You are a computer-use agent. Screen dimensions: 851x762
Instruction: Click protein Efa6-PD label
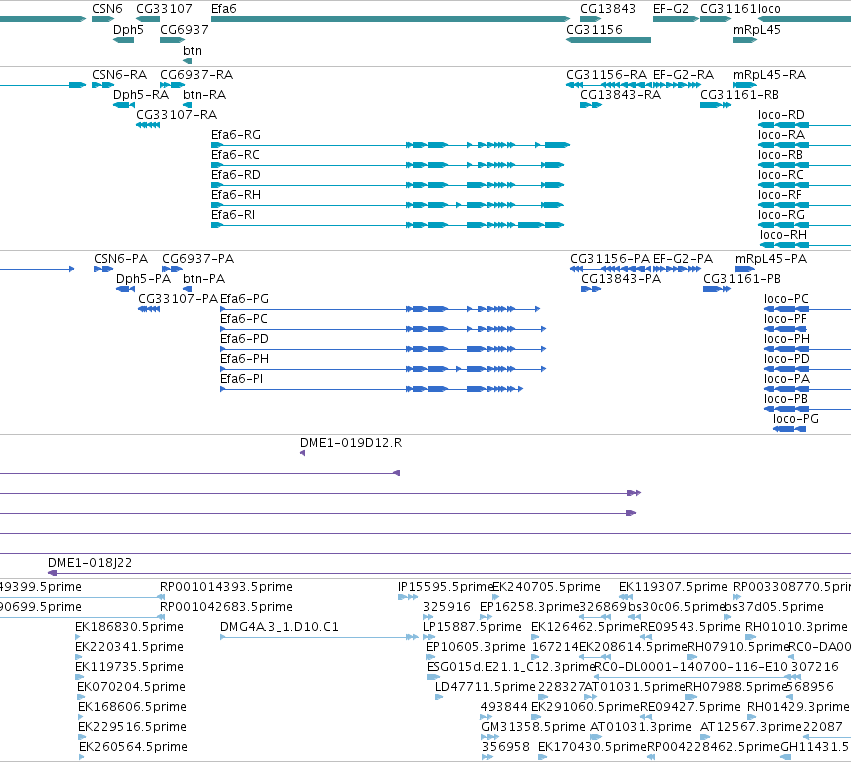click(244, 339)
